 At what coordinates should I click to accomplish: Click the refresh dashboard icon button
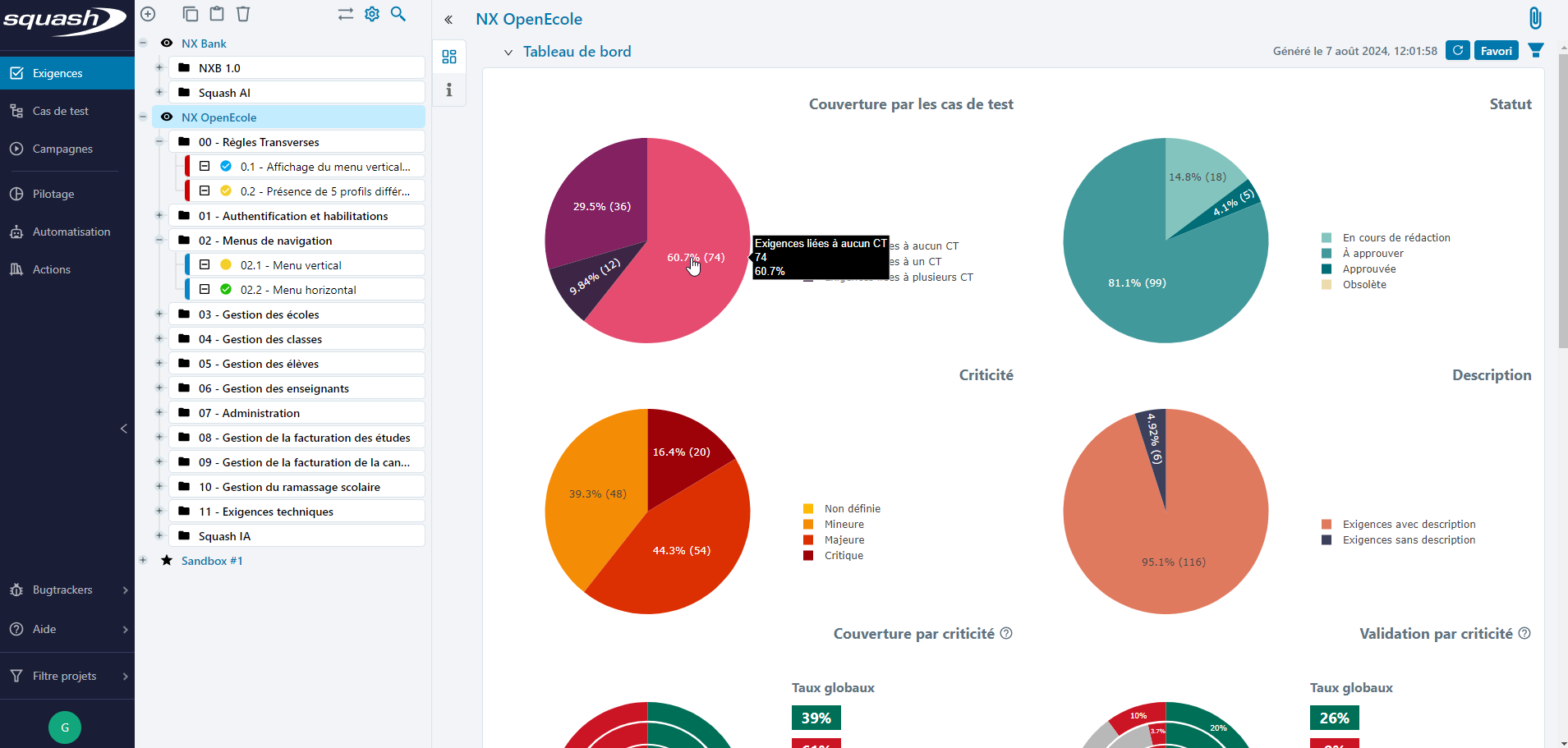[x=1457, y=51]
